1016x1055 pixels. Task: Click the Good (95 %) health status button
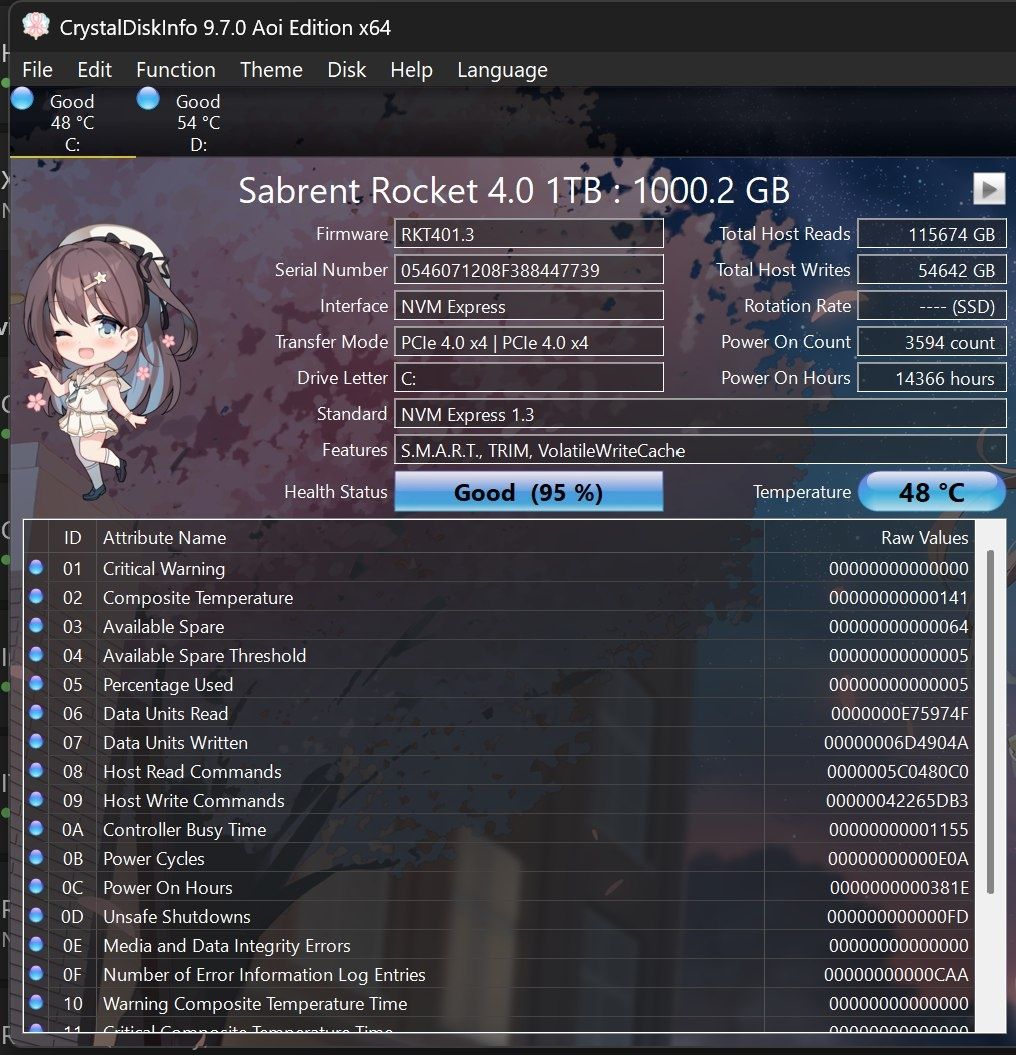528,492
